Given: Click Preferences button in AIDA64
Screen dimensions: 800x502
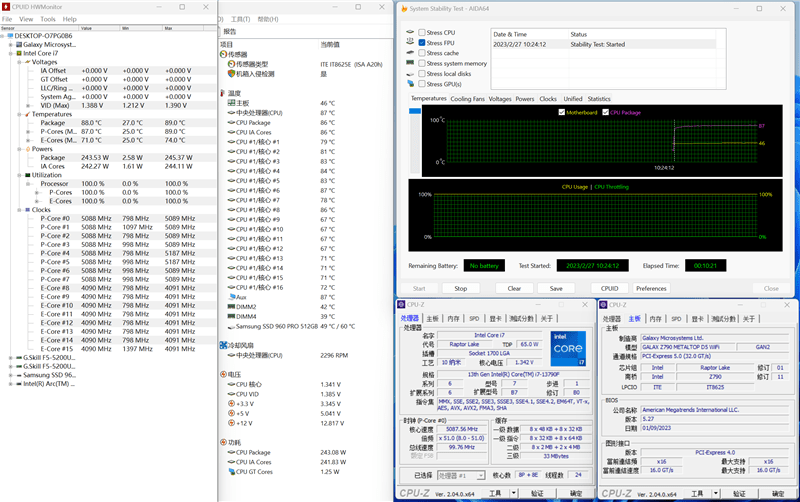Looking at the screenshot, I should 652,288.
